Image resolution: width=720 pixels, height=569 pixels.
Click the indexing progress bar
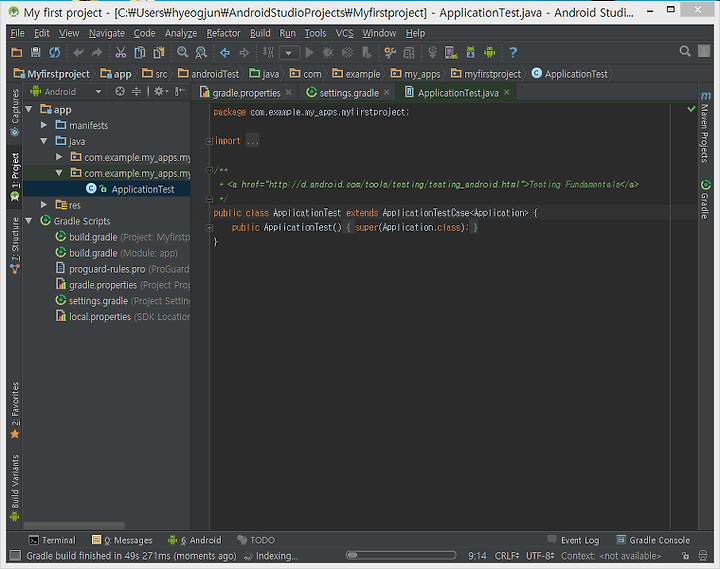(x=401, y=555)
